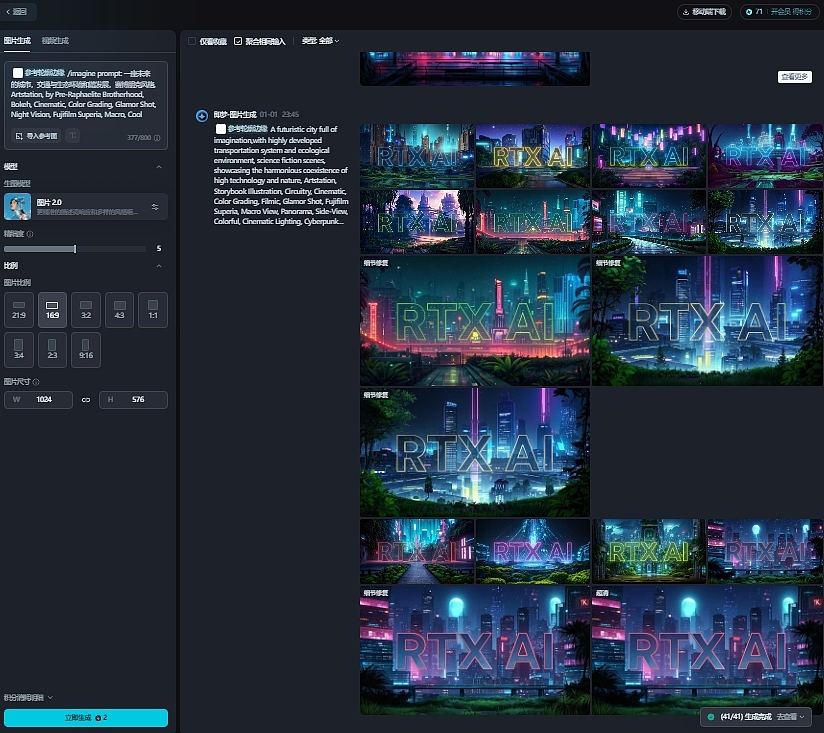Open the large red-bridge RTX AI image

[x=475, y=321]
